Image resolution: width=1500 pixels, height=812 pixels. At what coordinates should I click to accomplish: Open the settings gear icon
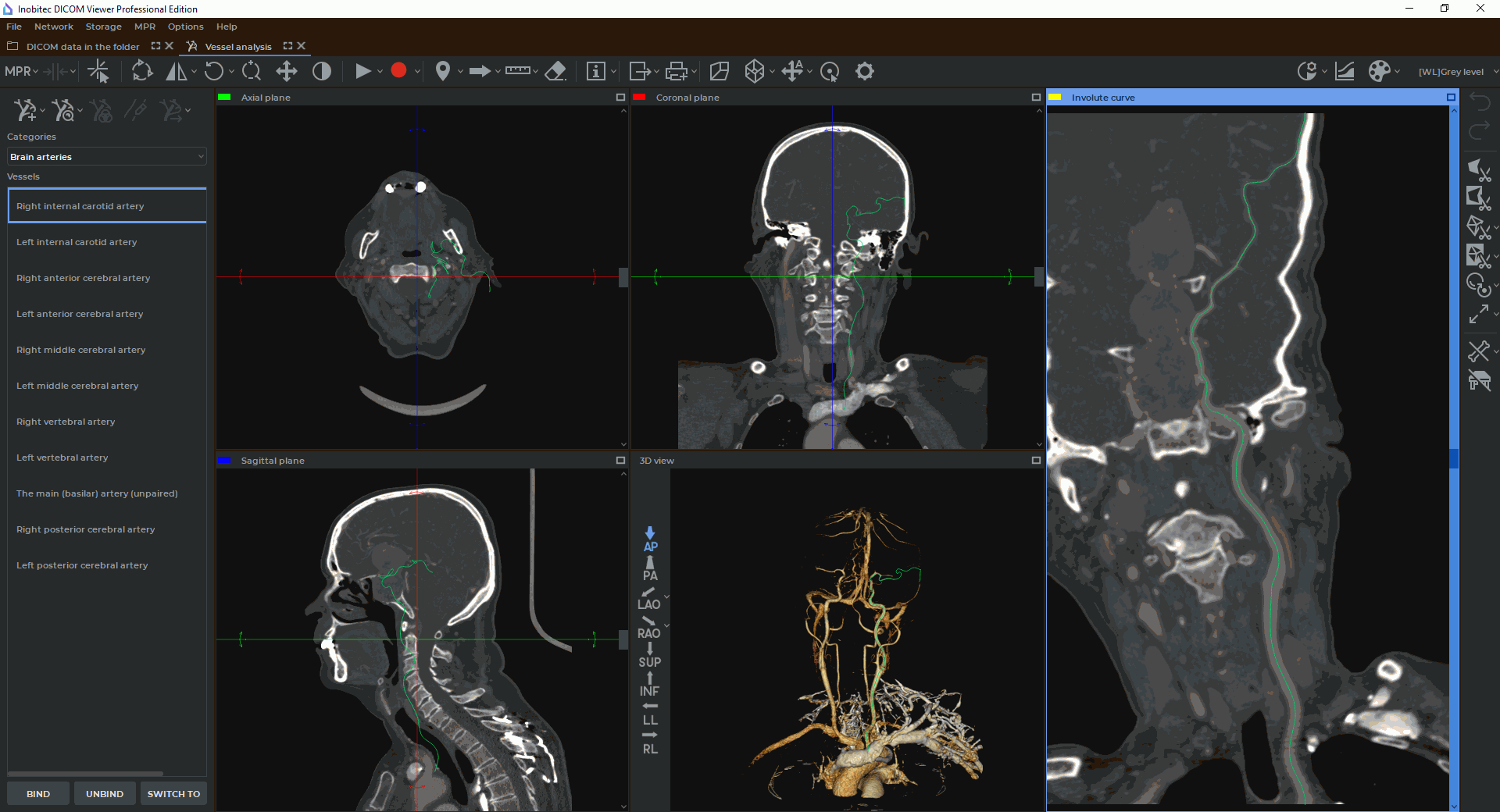click(x=864, y=72)
